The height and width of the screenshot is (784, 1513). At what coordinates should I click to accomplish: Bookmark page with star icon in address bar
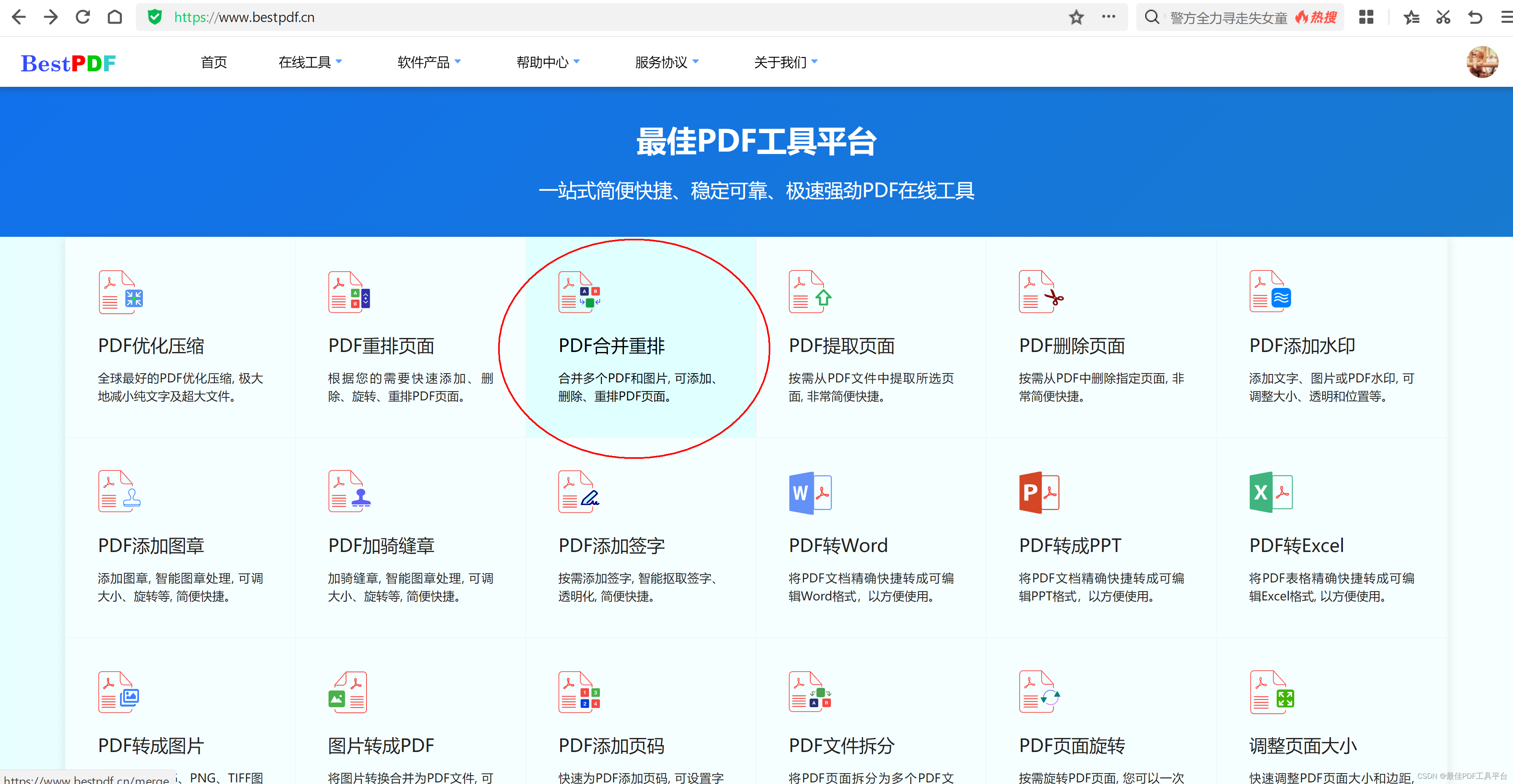[x=1076, y=17]
